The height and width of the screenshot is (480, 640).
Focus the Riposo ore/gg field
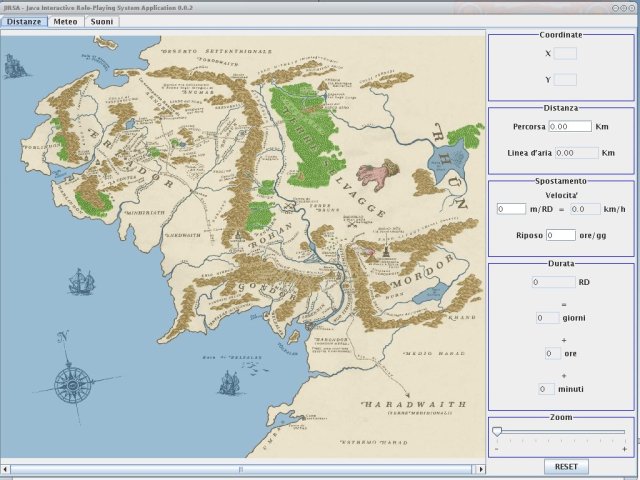click(x=561, y=235)
